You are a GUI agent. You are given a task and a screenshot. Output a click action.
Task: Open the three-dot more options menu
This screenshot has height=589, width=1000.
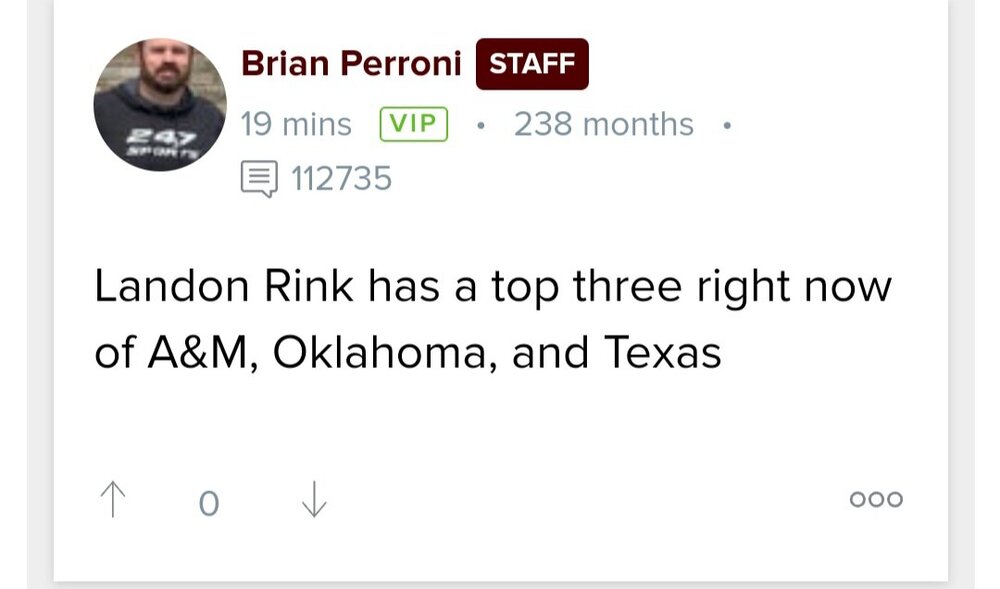coord(876,499)
